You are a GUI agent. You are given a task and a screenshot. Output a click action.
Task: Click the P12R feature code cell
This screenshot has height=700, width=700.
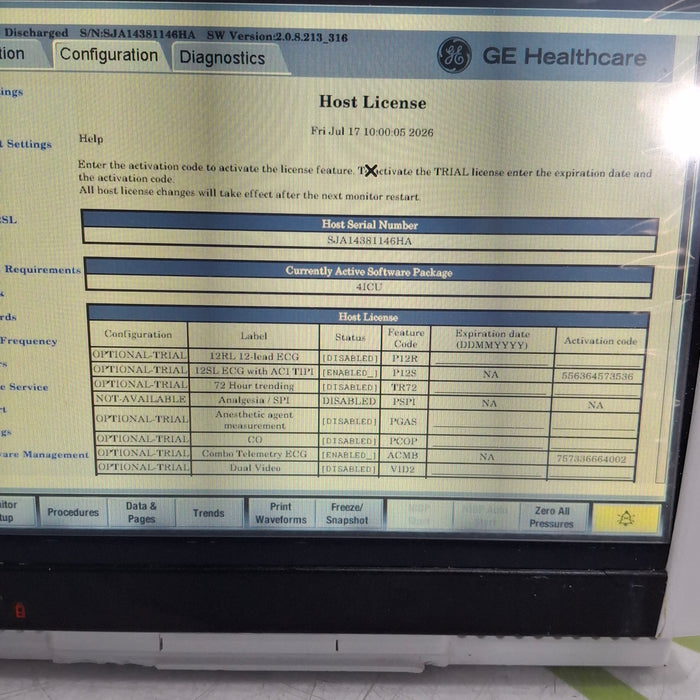(405, 358)
